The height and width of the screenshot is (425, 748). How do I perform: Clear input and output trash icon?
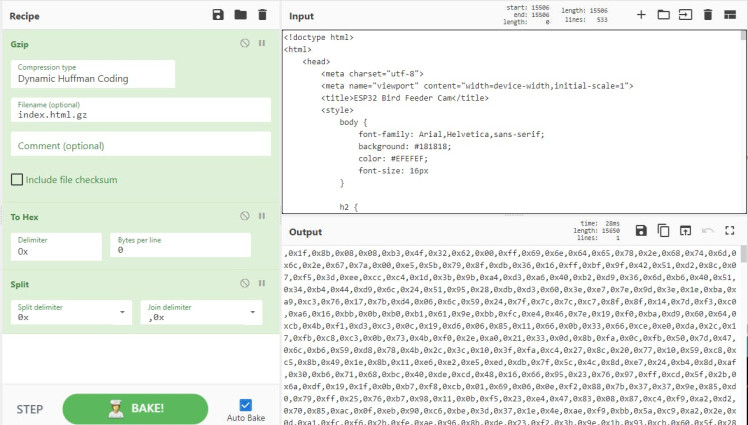(708, 15)
